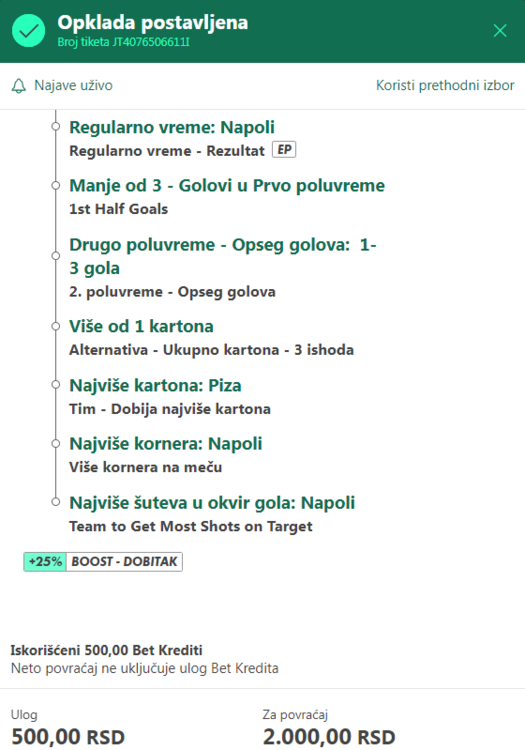Click BOOST - DOBITAK label
Screen dimensions: 525x750
124,562
